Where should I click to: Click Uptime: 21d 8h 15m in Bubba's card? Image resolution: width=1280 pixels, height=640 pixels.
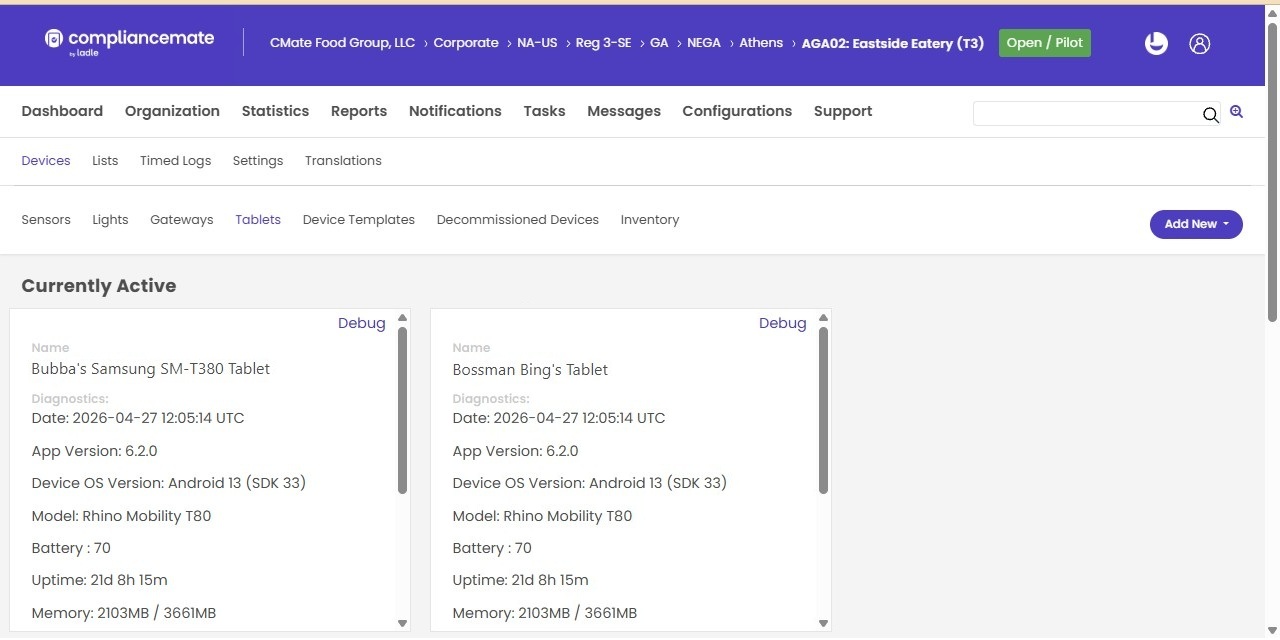[99, 580]
